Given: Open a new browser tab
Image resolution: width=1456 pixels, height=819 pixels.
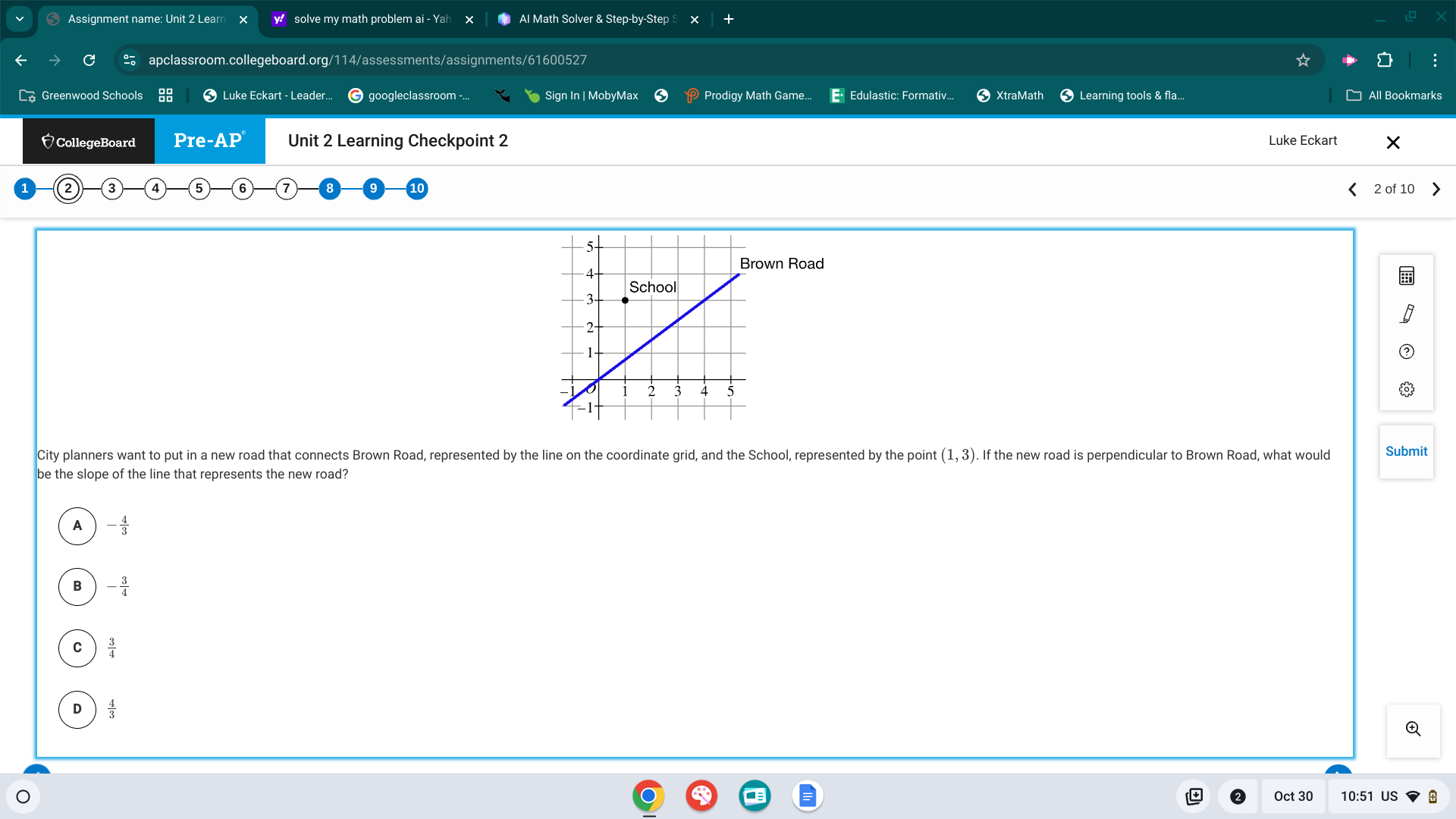Looking at the screenshot, I should pyautogui.click(x=729, y=19).
